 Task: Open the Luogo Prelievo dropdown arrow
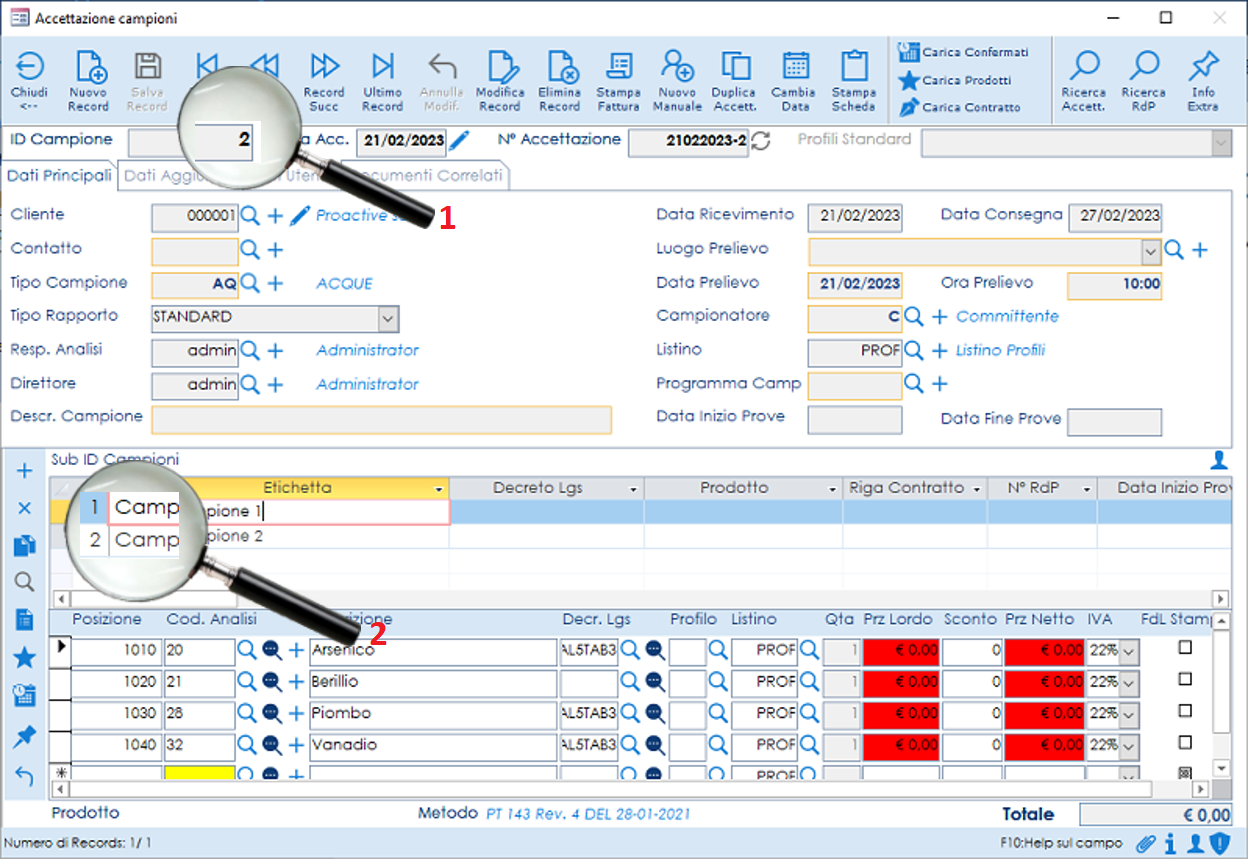tap(1150, 251)
